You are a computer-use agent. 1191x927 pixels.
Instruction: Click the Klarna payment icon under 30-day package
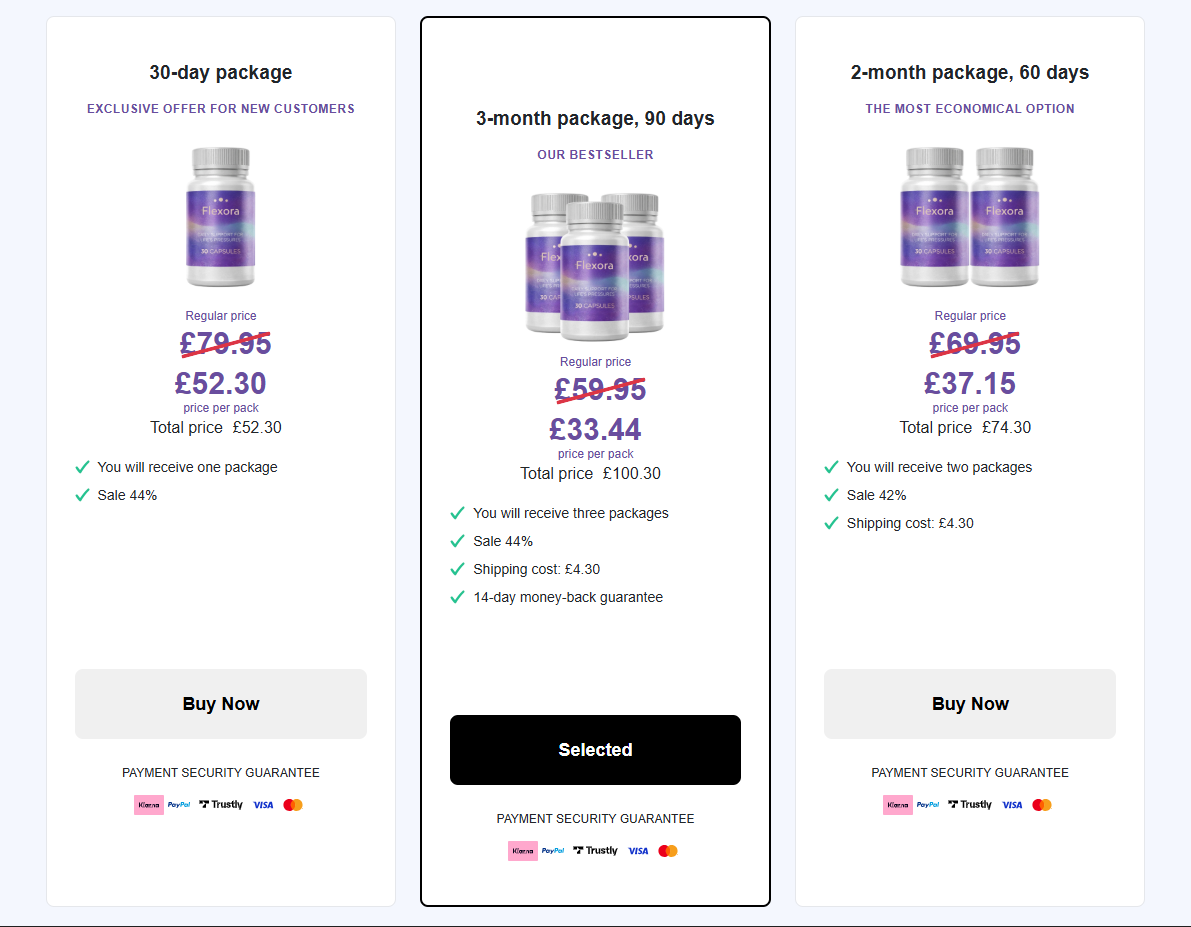point(149,804)
